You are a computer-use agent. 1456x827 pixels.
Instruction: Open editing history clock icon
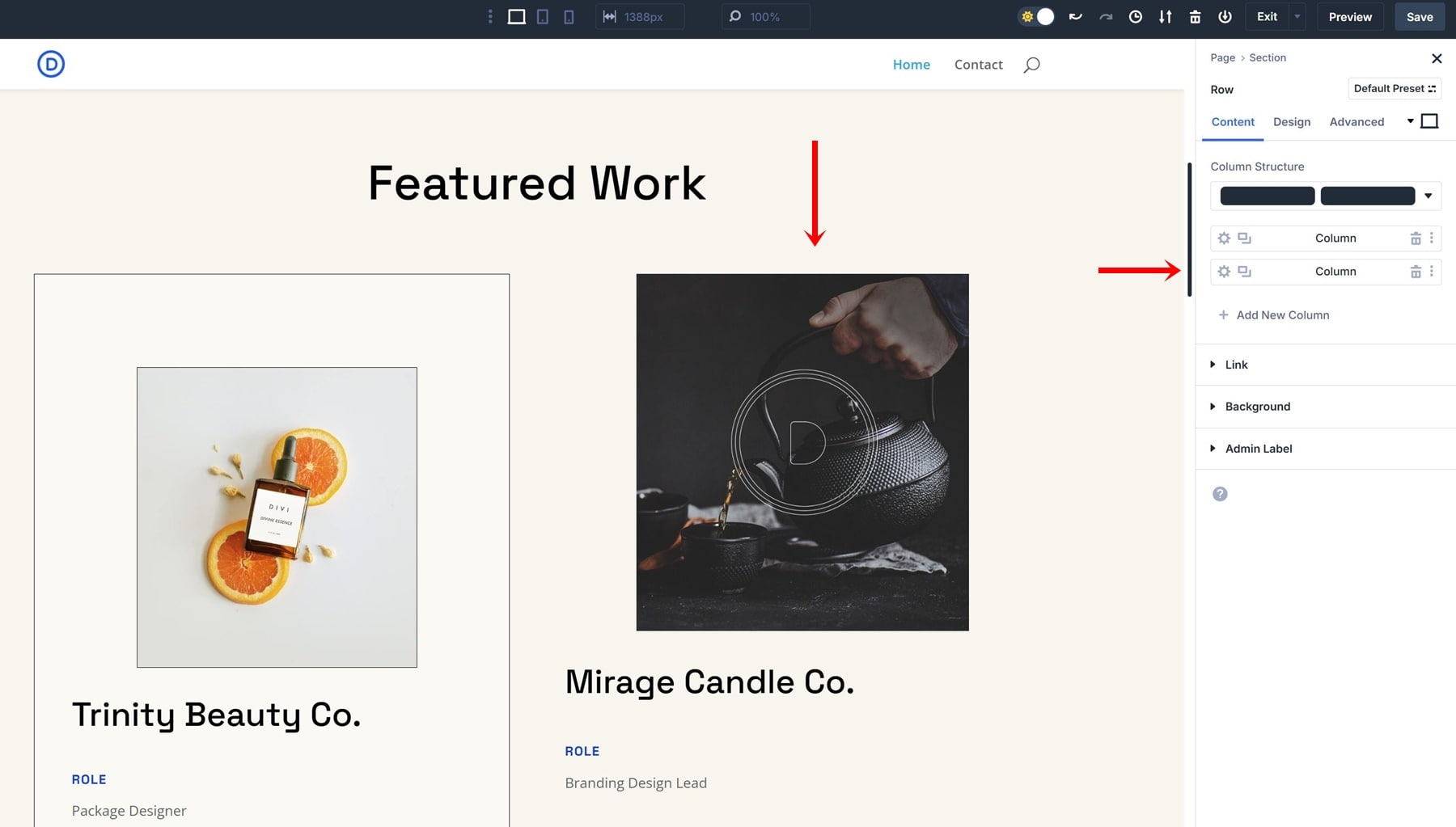pos(1136,17)
